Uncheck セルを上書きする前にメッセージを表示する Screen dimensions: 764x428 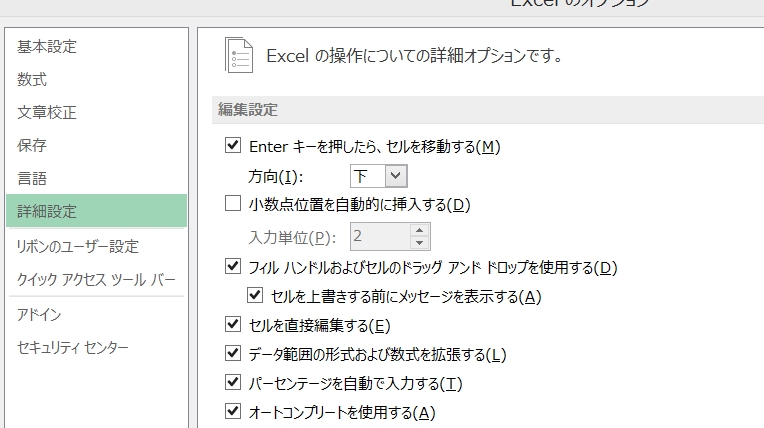pyautogui.click(x=255, y=295)
